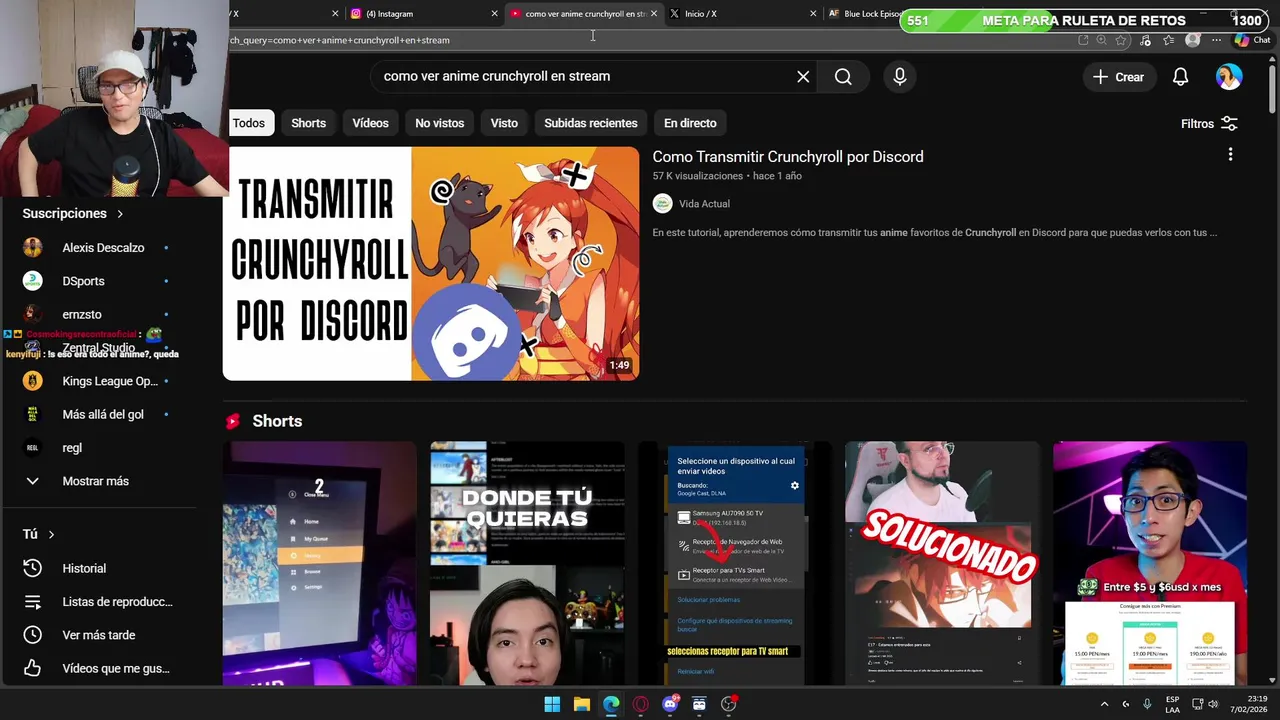The height and width of the screenshot is (720, 1280).
Task: Select the No vistos filter chip
Action: point(440,123)
